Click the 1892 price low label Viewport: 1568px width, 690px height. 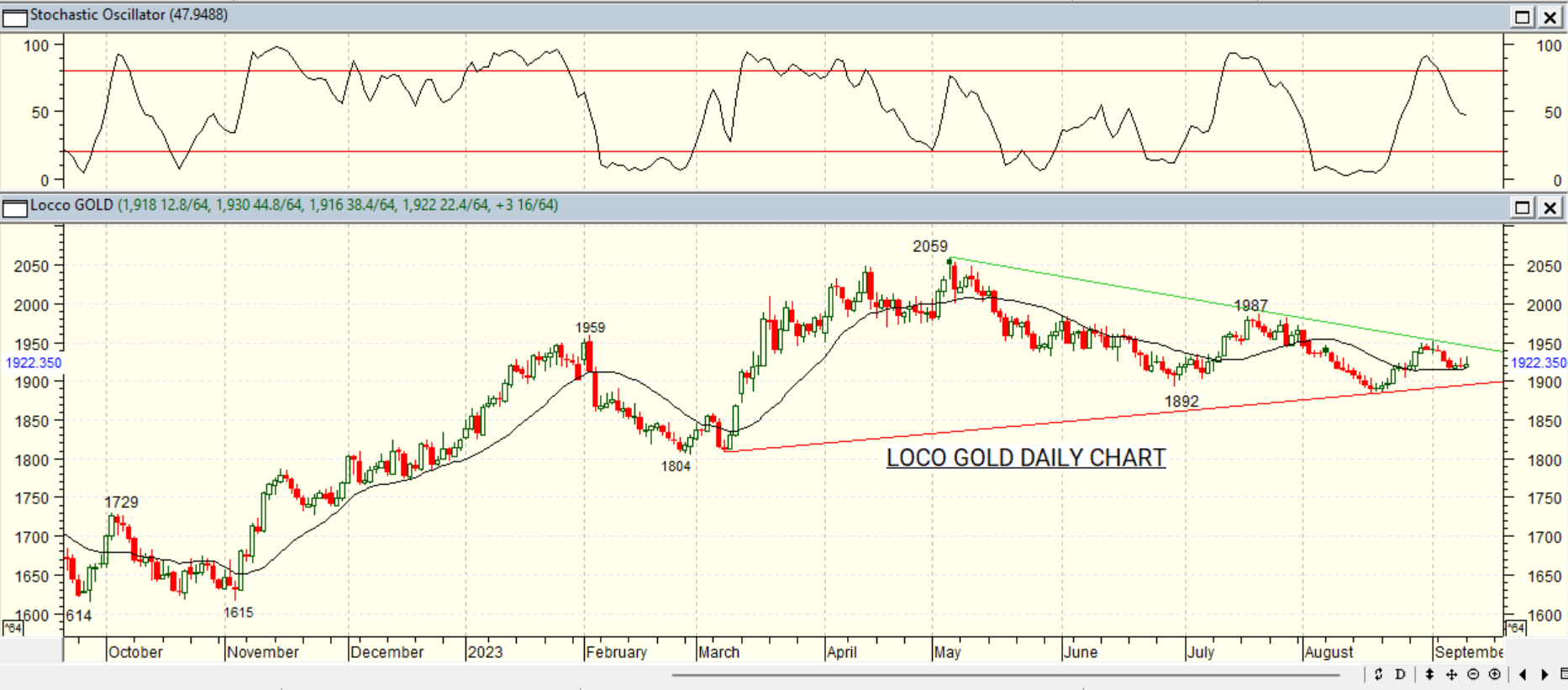pyautogui.click(x=1181, y=402)
